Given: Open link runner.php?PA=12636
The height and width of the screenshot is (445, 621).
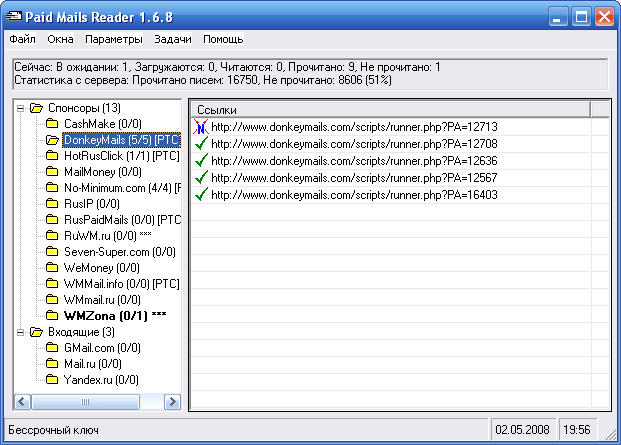Looking at the screenshot, I should point(354,161).
